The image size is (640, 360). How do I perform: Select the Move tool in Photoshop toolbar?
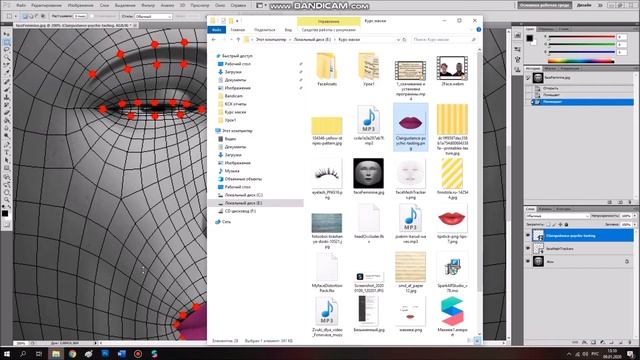pos(7,34)
